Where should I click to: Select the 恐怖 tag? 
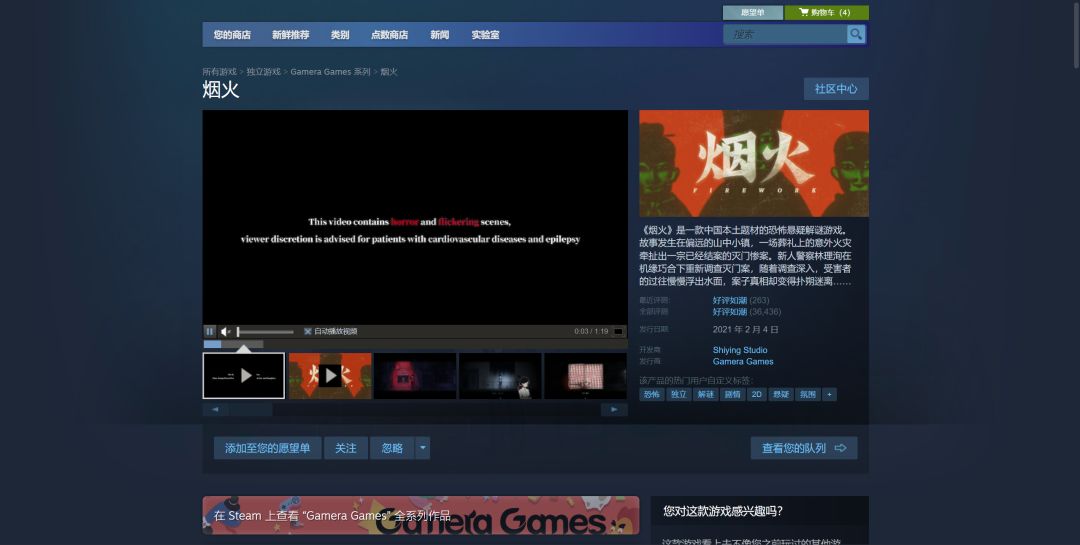click(652, 394)
